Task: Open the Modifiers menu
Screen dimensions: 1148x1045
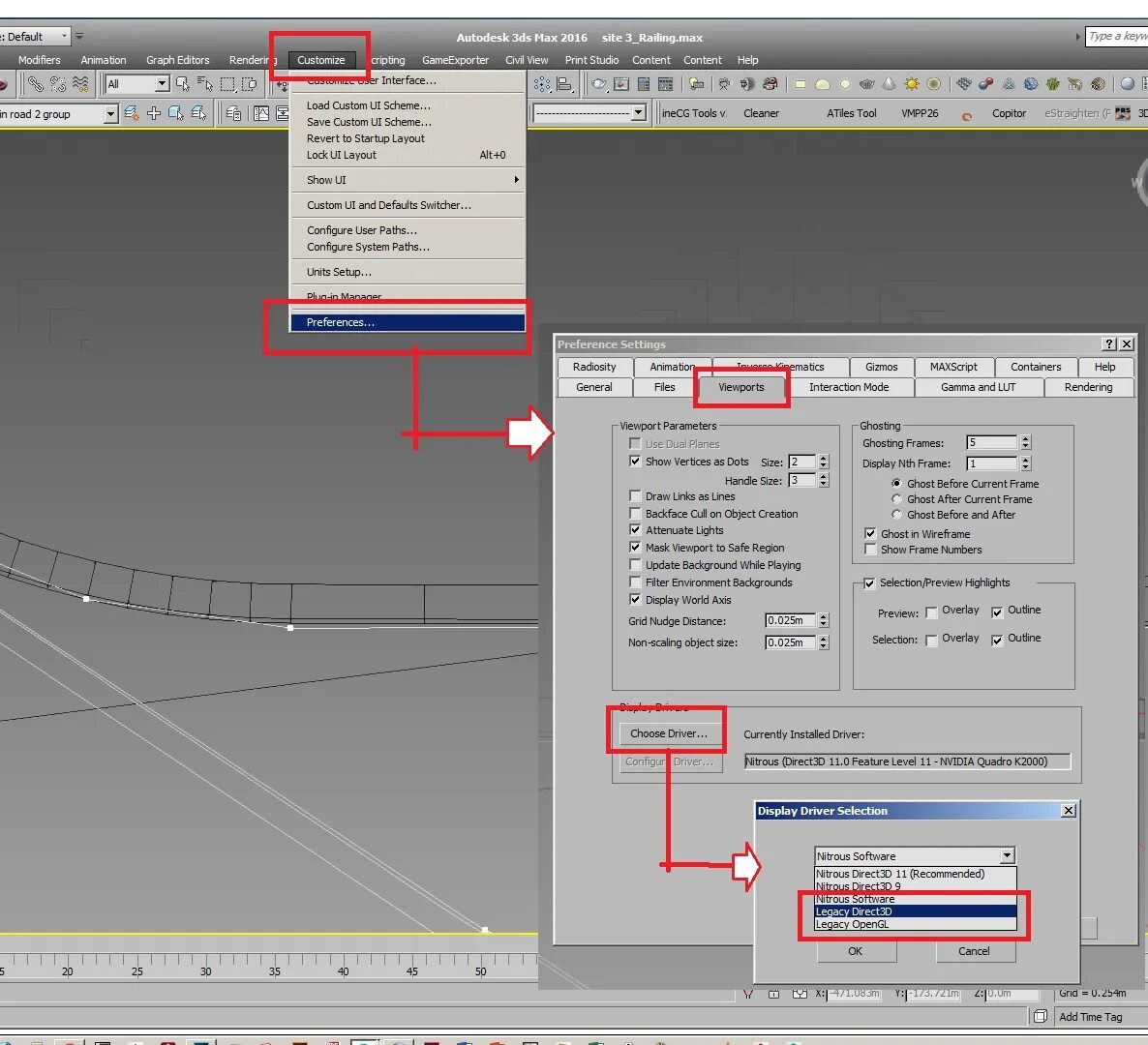Action: [40, 60]
